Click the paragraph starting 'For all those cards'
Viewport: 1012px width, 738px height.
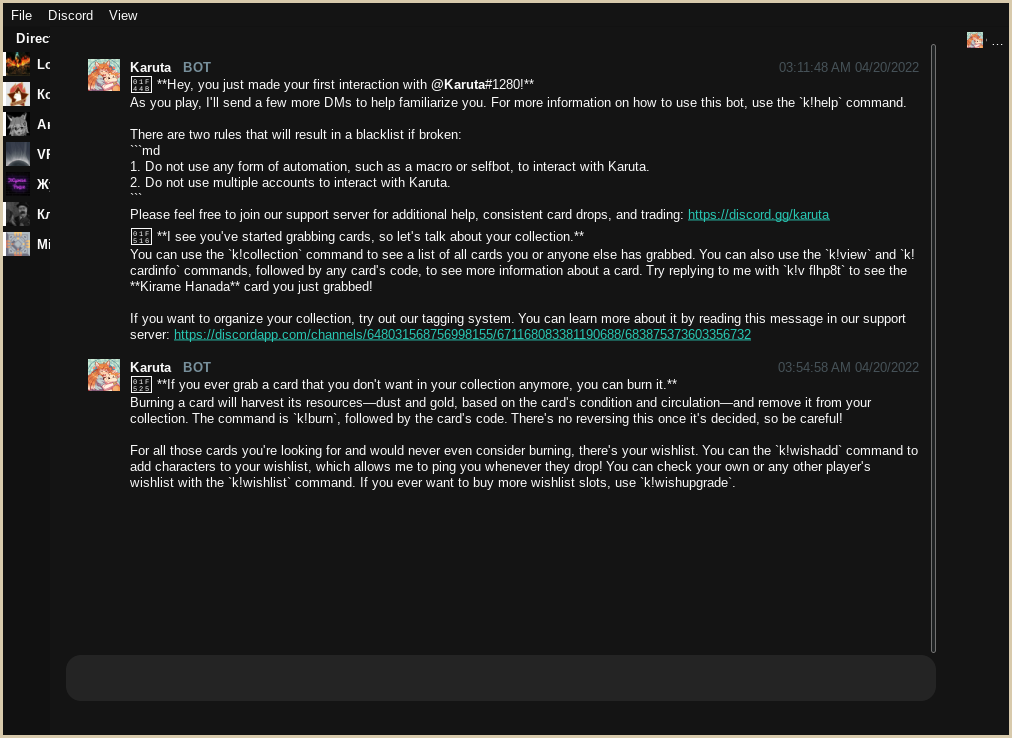click(x=523, y=467)
